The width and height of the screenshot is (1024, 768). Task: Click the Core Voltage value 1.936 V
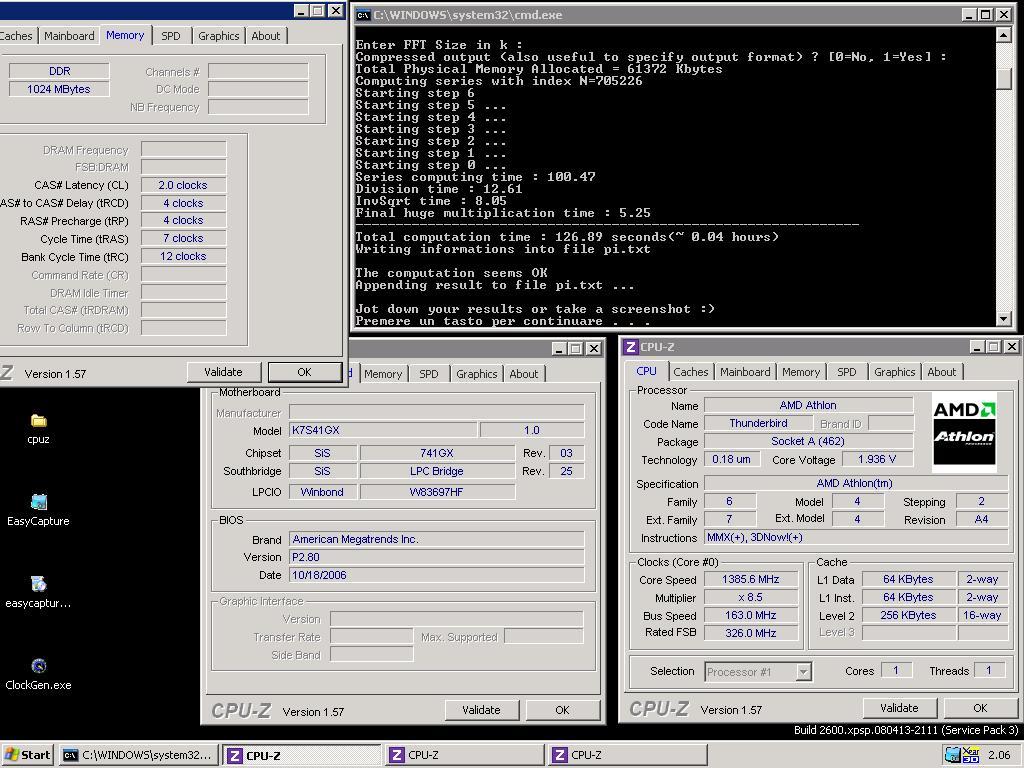coord(877,459)
